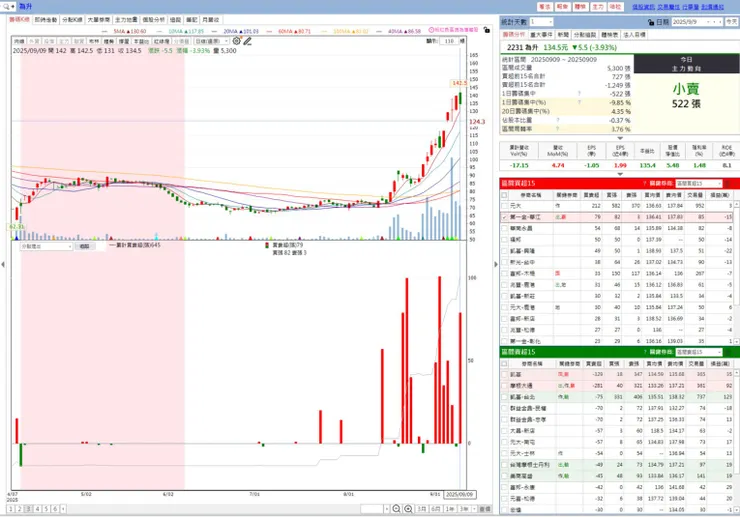Zoom in chart with plus magnifier

click(408, 509)
